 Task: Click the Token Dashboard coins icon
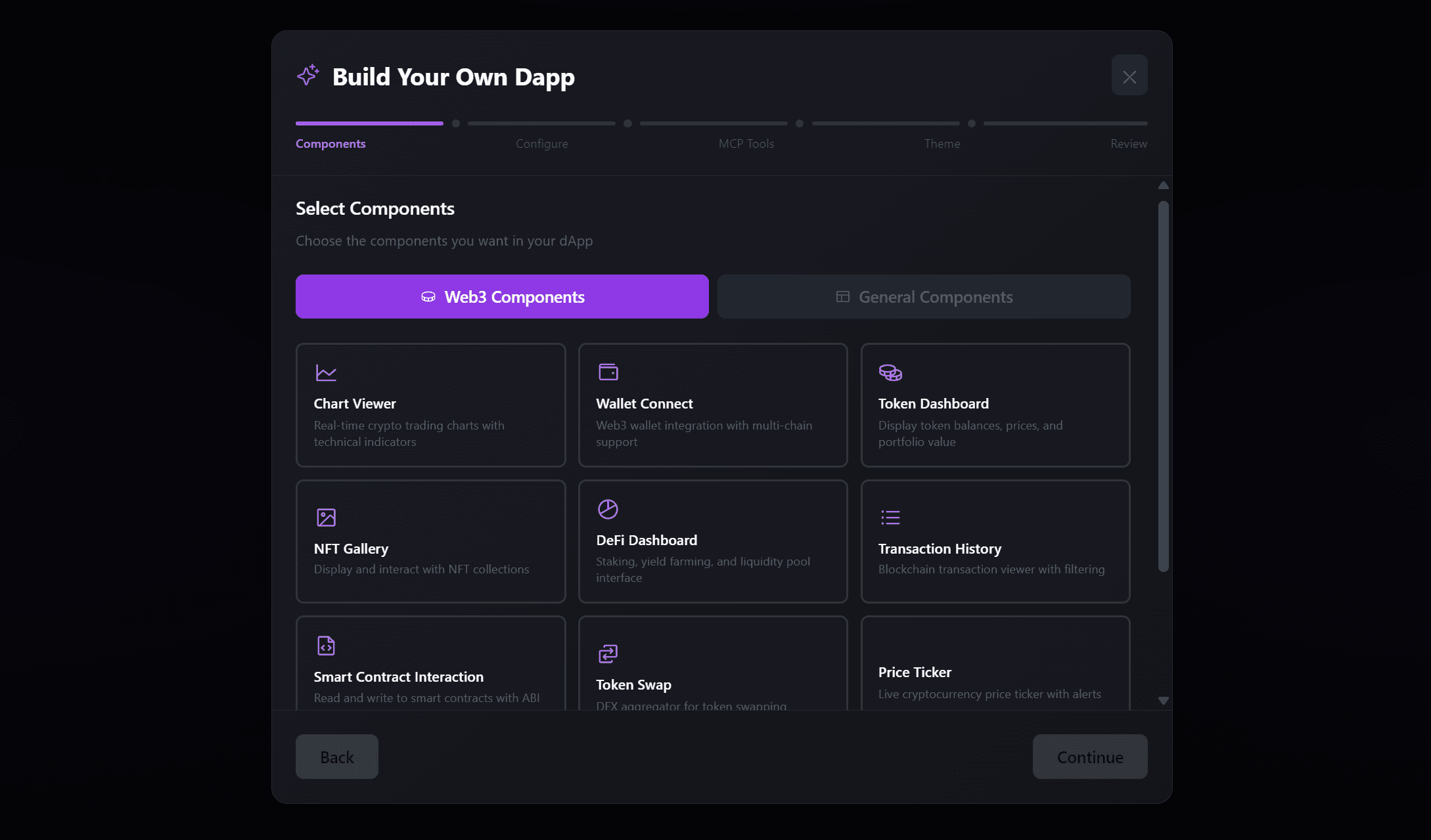[x=890, y=372]
